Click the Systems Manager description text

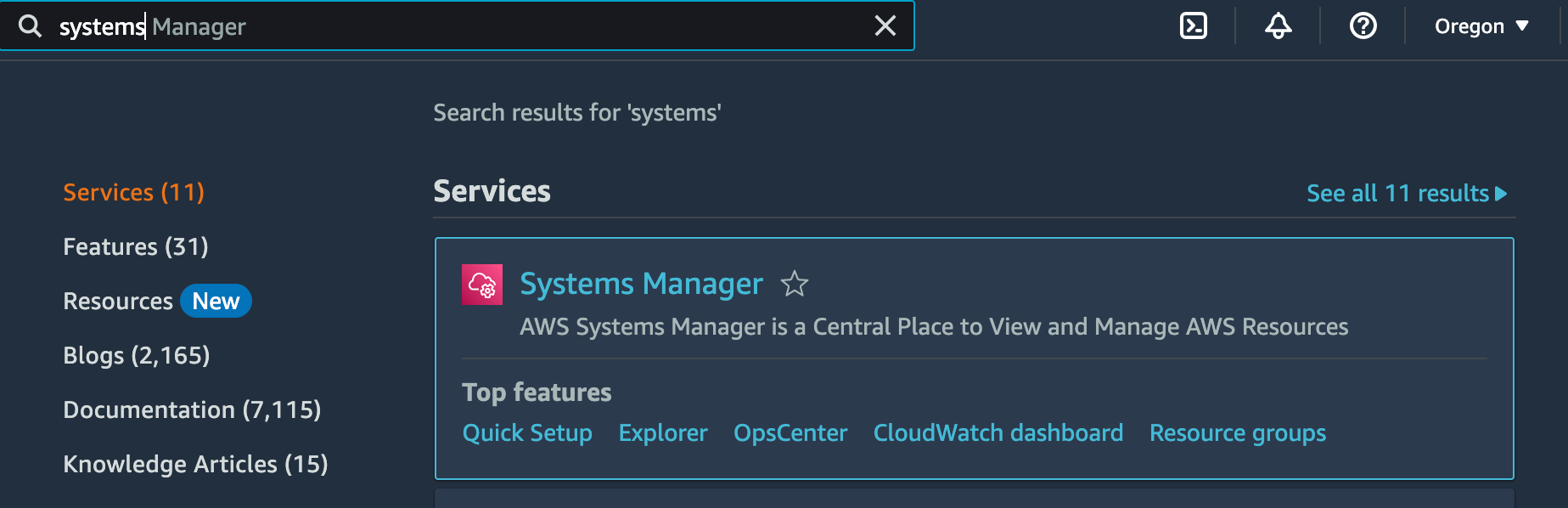(x=934, y=327)
